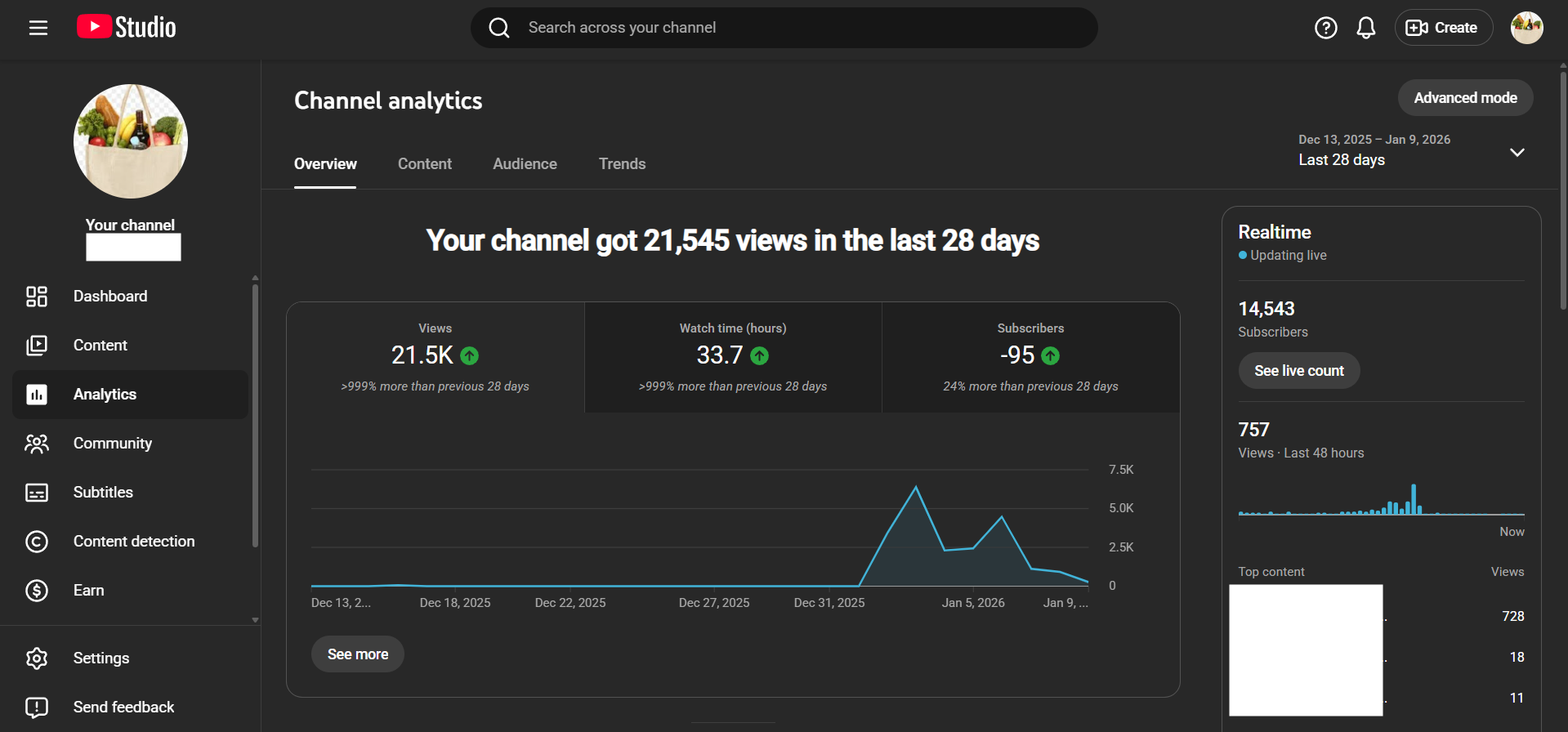The width and height of the screenshot is (1568, 732).
Task: Open Content detection from sidebar
Action: click(x=134, y=542)
